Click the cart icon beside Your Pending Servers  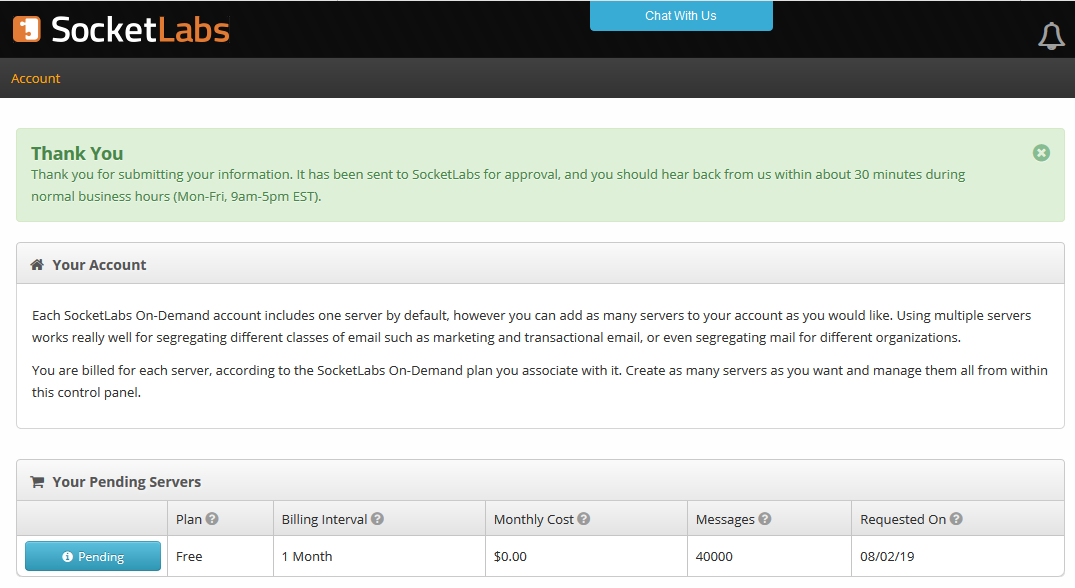(x=37, y=482)
